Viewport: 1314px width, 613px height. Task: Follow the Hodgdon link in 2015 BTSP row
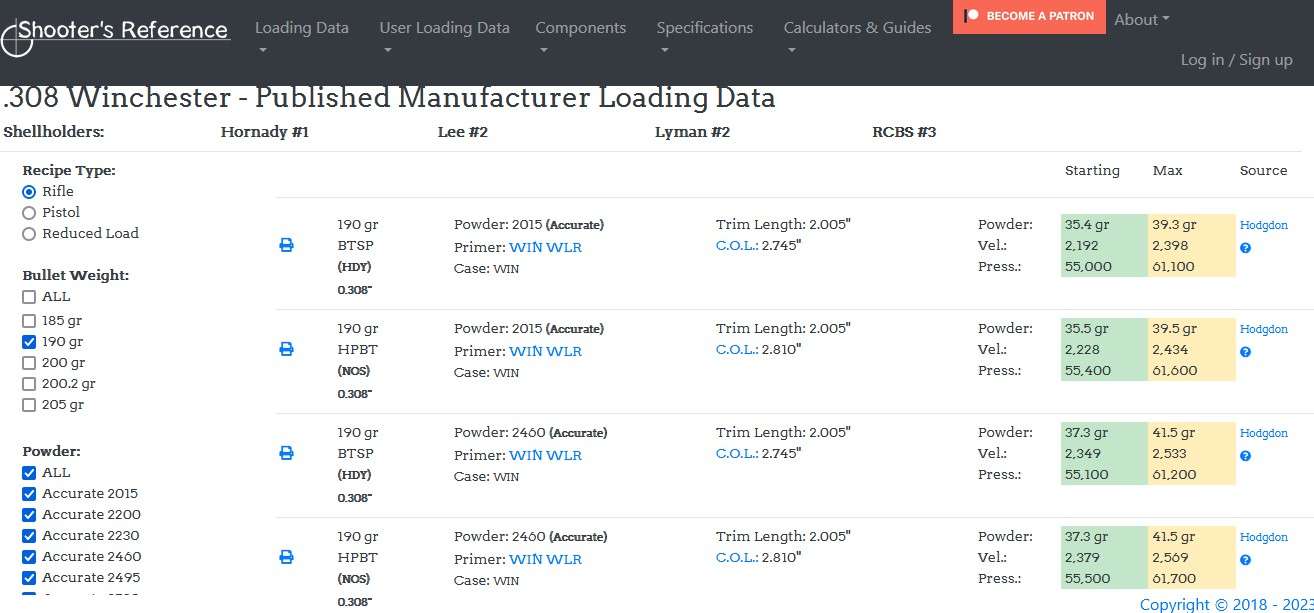(x=1264, y=225)
